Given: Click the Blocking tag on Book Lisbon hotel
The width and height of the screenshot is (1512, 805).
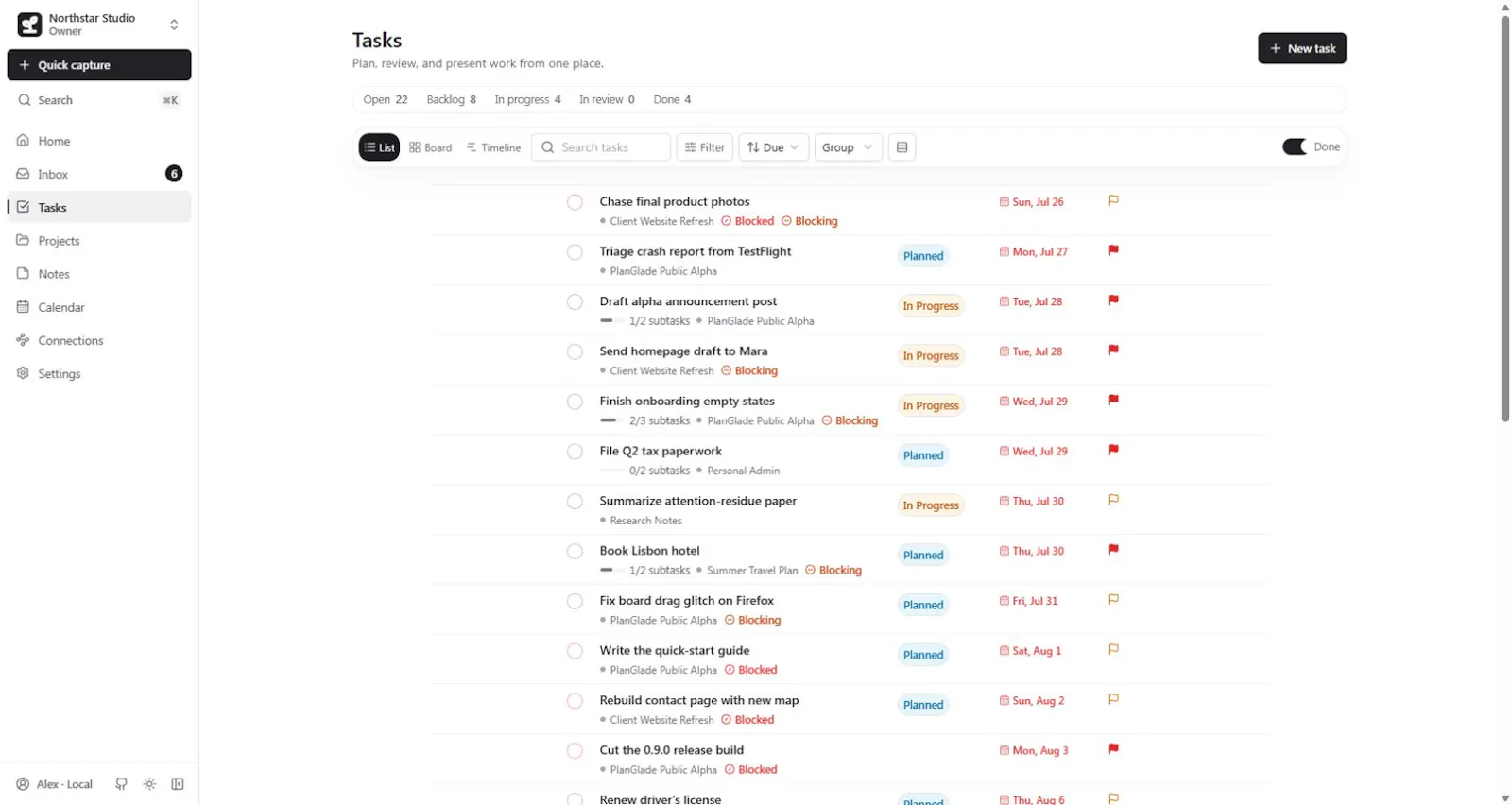Looking at the screenshot, I should pyautogui.click(x=833, y=571).
